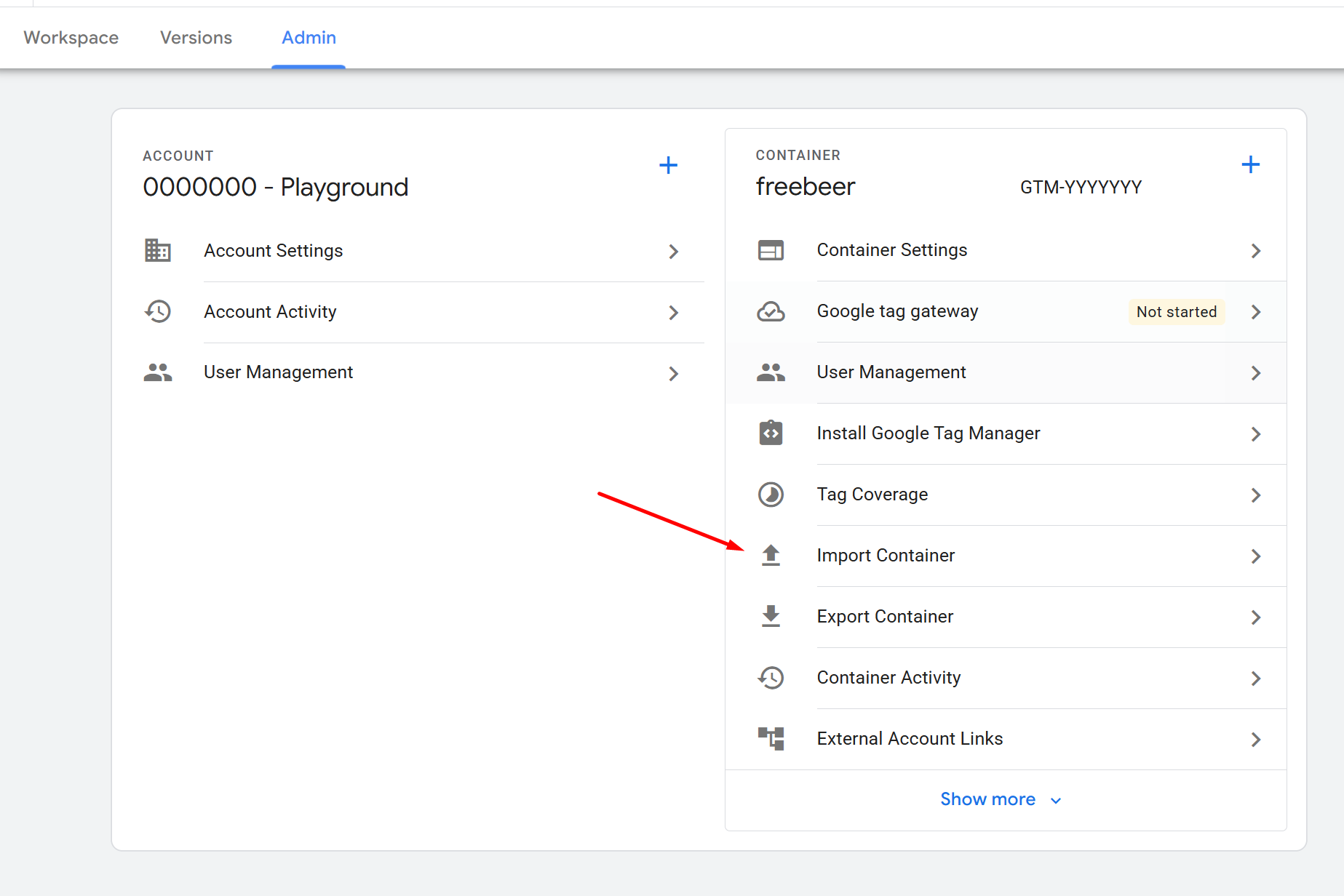The width and height of the screenshot is (1344, 896).
Task: Click the Container Activity chevron
Action: tap(1256, 679)
